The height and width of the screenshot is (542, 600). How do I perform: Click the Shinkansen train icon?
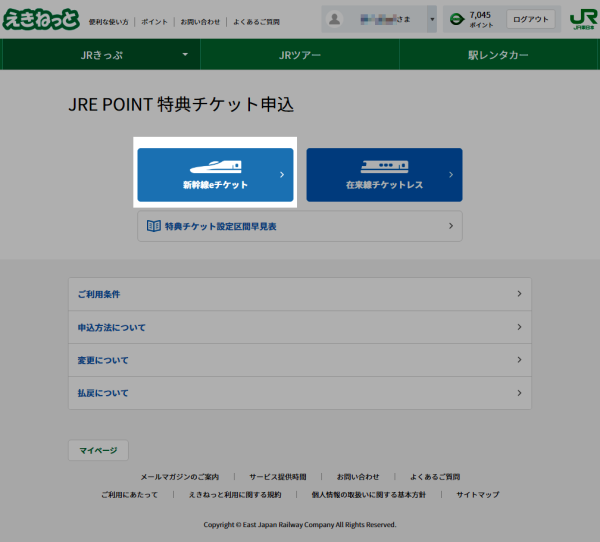point(215,167)
